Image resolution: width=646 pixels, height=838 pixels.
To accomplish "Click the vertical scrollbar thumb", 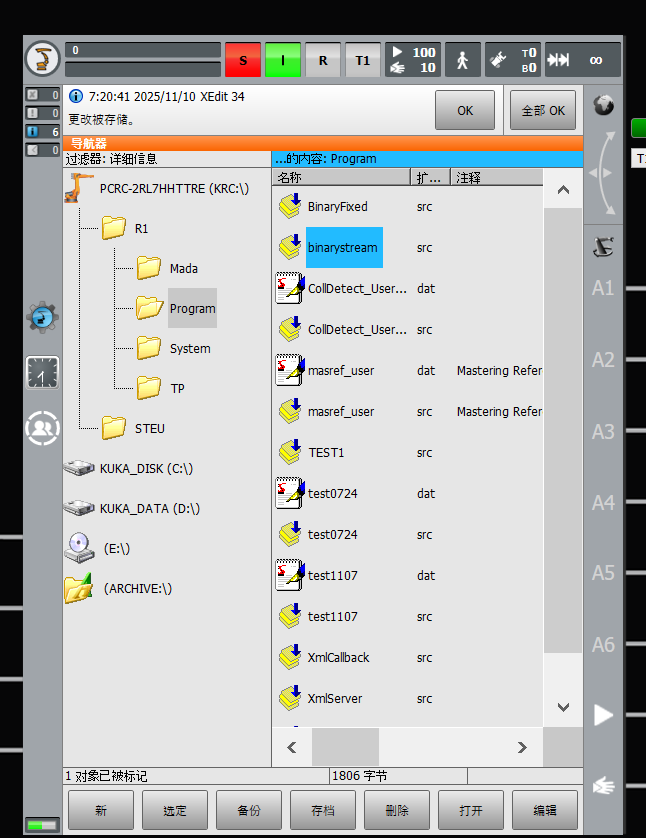I will click(x=563, y=430).
